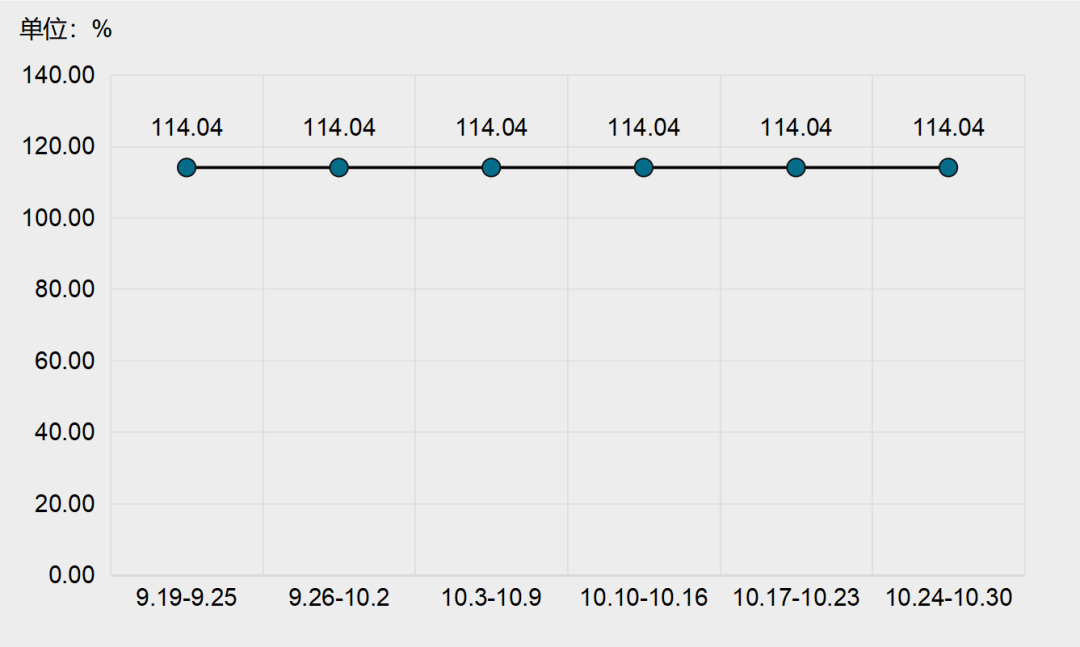The image size is (1080, 647).
Task: Click the 60.00 y-axis label
Action: [x=65, y=360]
